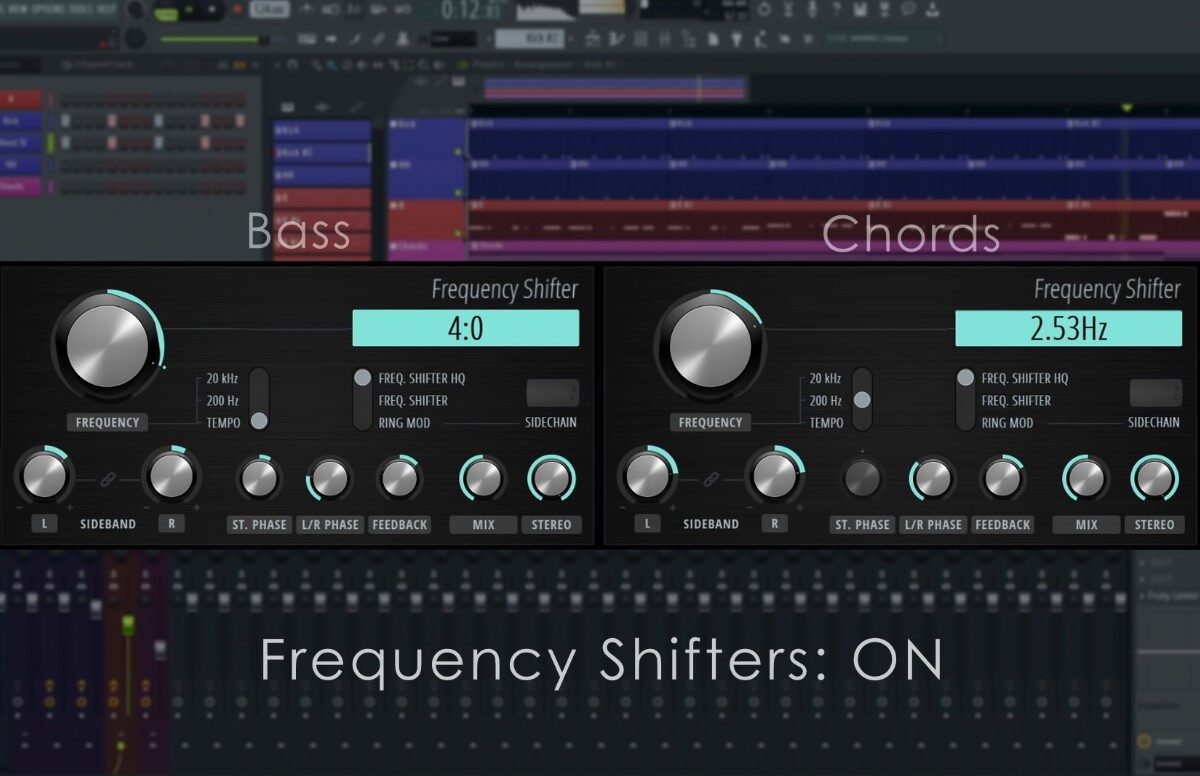The width and height of the screenshot is (1200, 776).
Task: Toggle the shifter mode switch in the Bass shifter
Action: click(x=362, y=400)
